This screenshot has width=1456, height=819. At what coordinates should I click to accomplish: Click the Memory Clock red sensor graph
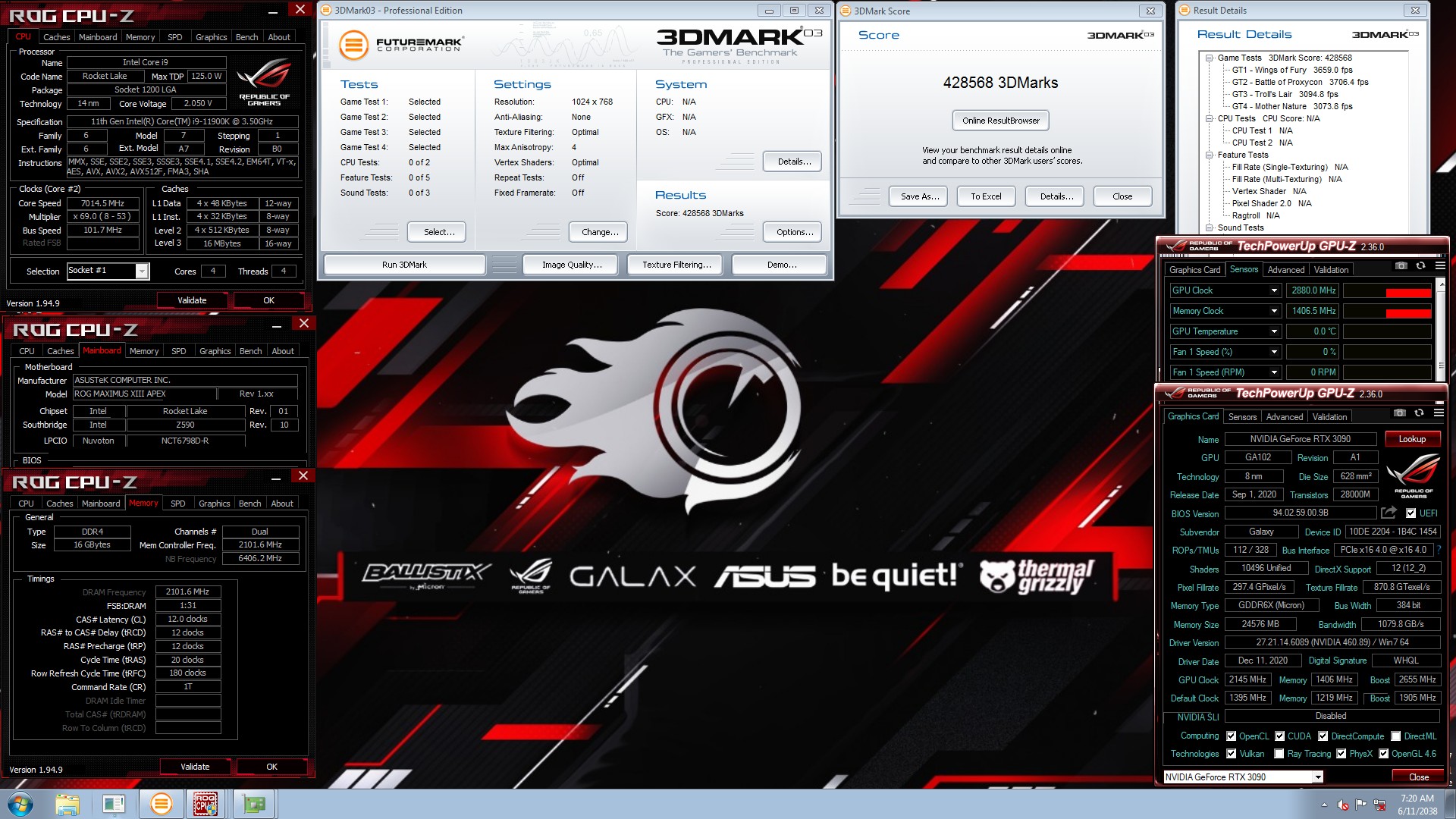click(x=1387, y=311)
